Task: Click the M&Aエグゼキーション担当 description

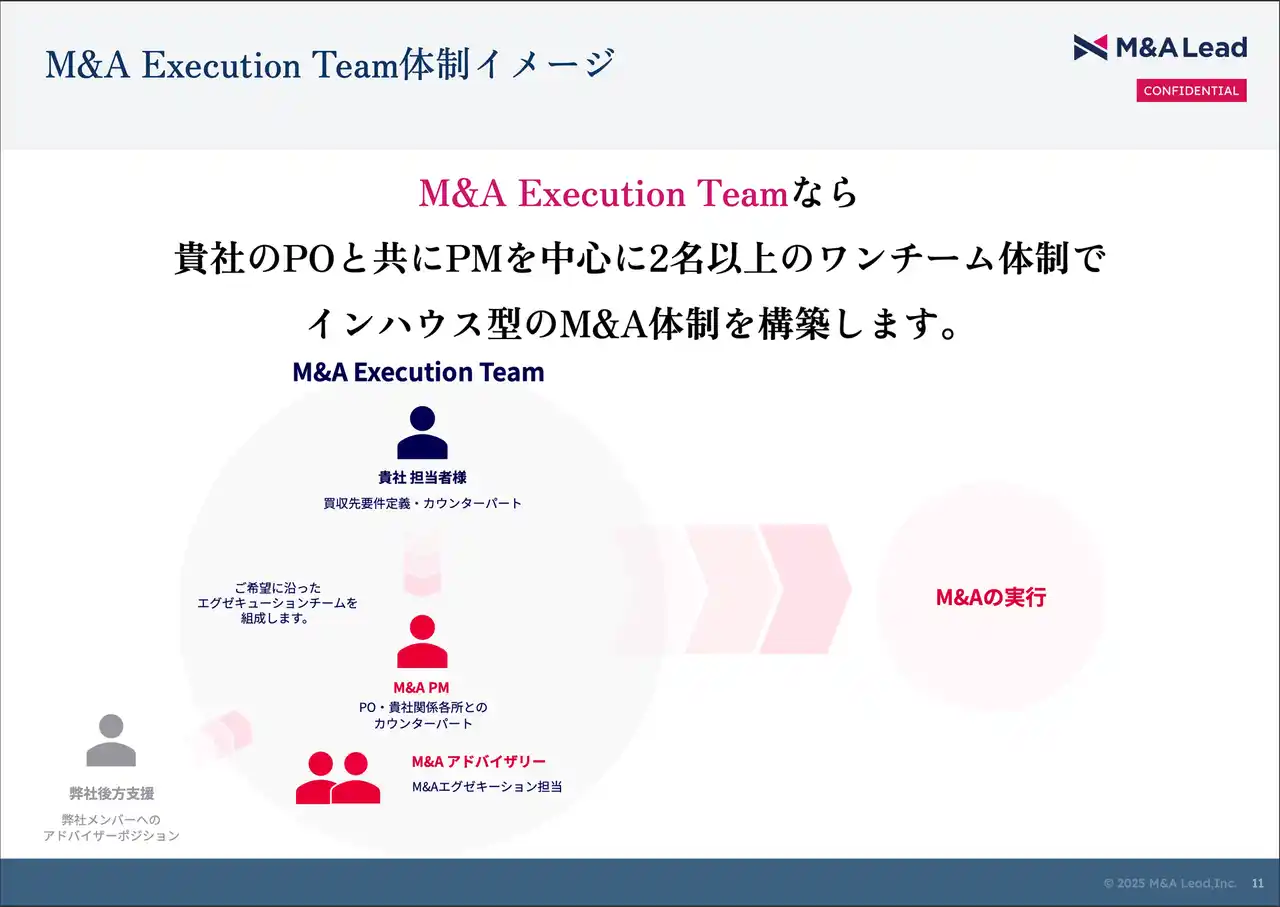Action: click(487, 787)
